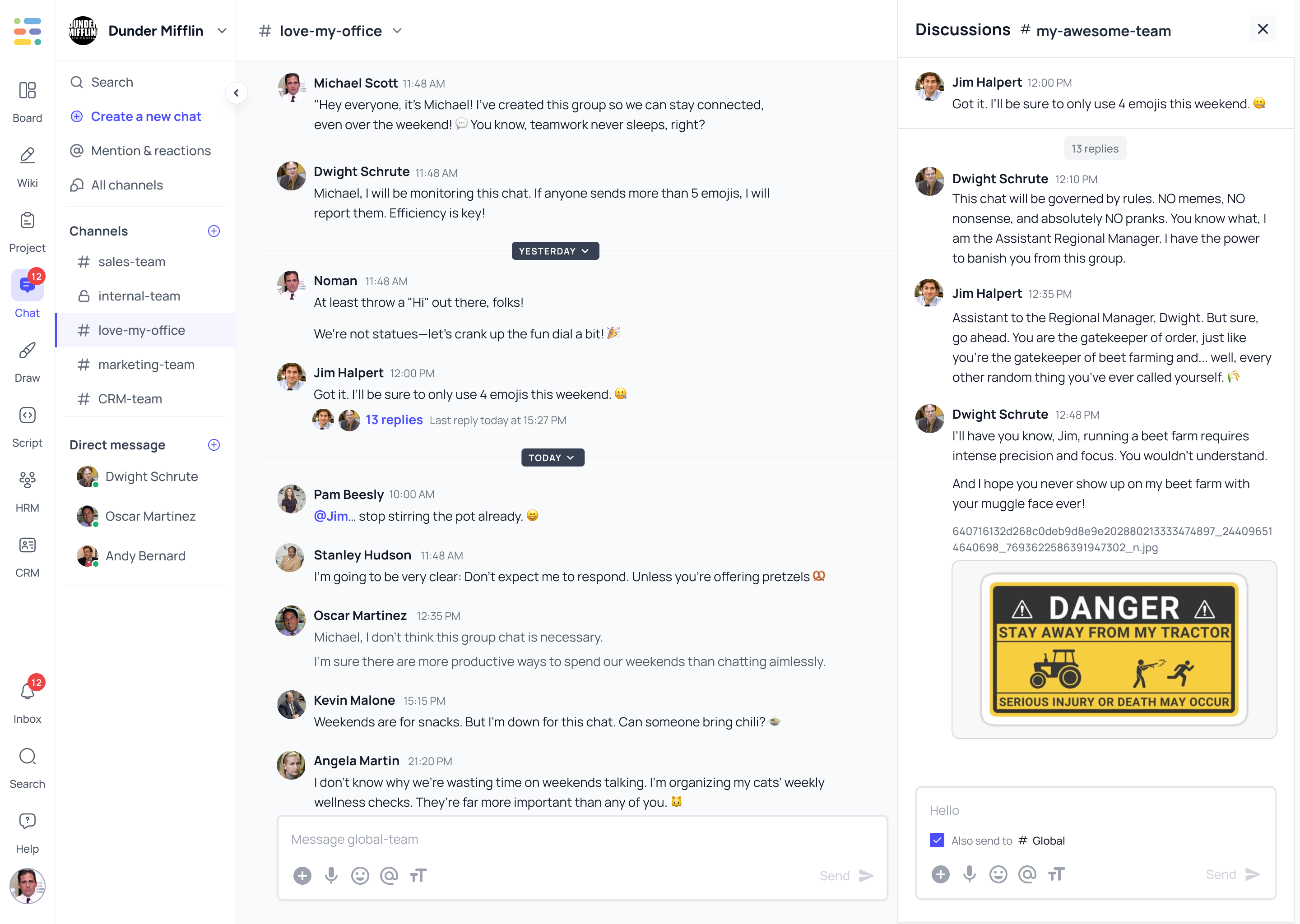Screen dimensions: 1300x924
Task: Open the Script code icon
Action: (27, 416)
